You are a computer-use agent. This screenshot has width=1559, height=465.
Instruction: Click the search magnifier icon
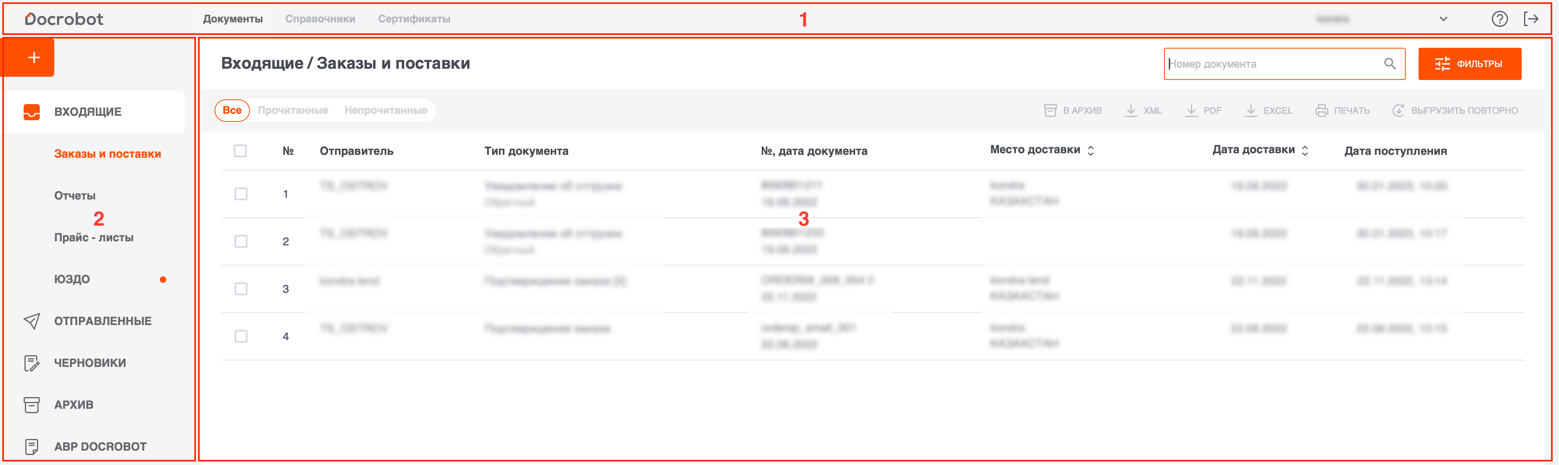(x=1389, y=64)
